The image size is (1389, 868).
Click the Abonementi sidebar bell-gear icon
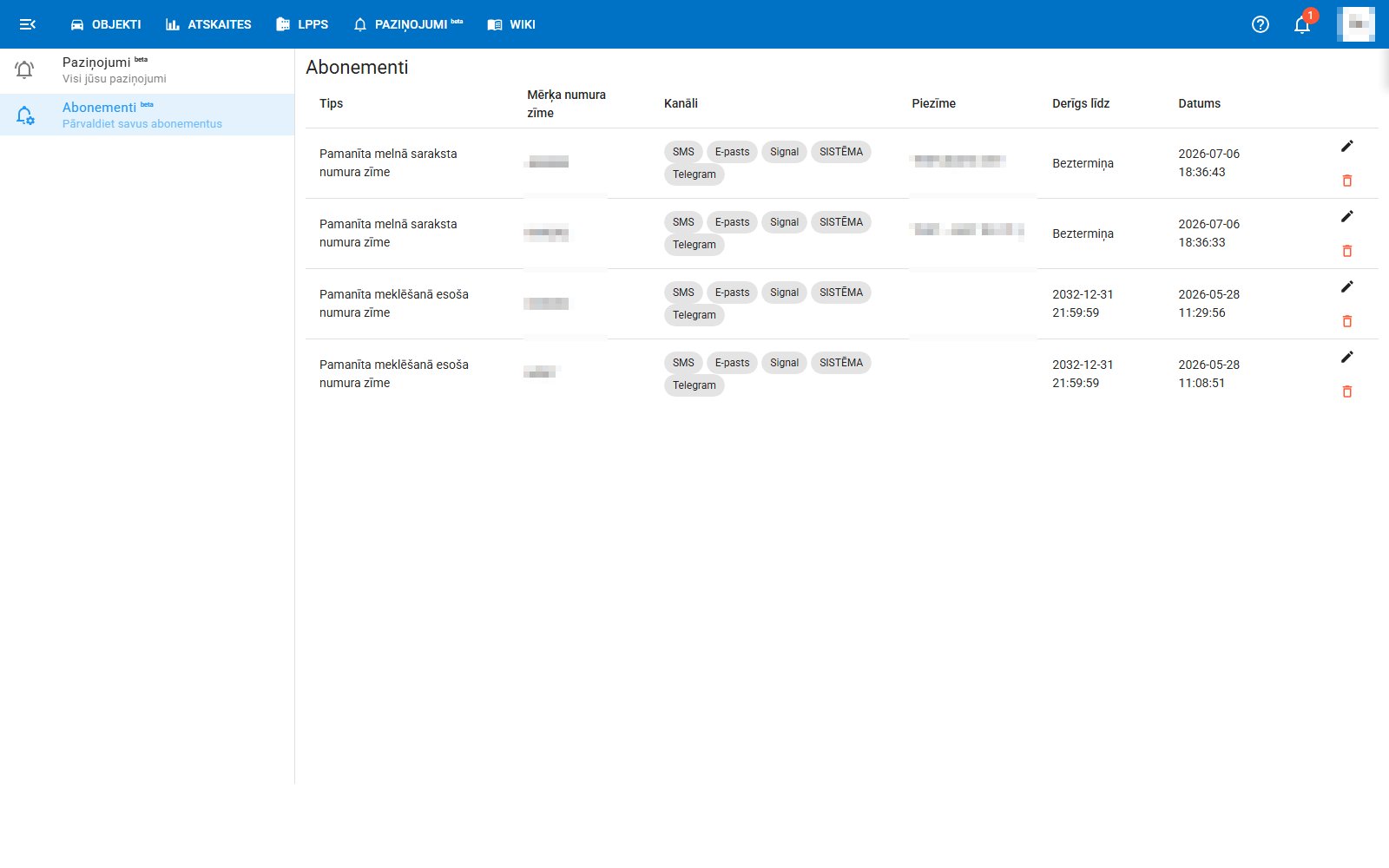point(25,115)
